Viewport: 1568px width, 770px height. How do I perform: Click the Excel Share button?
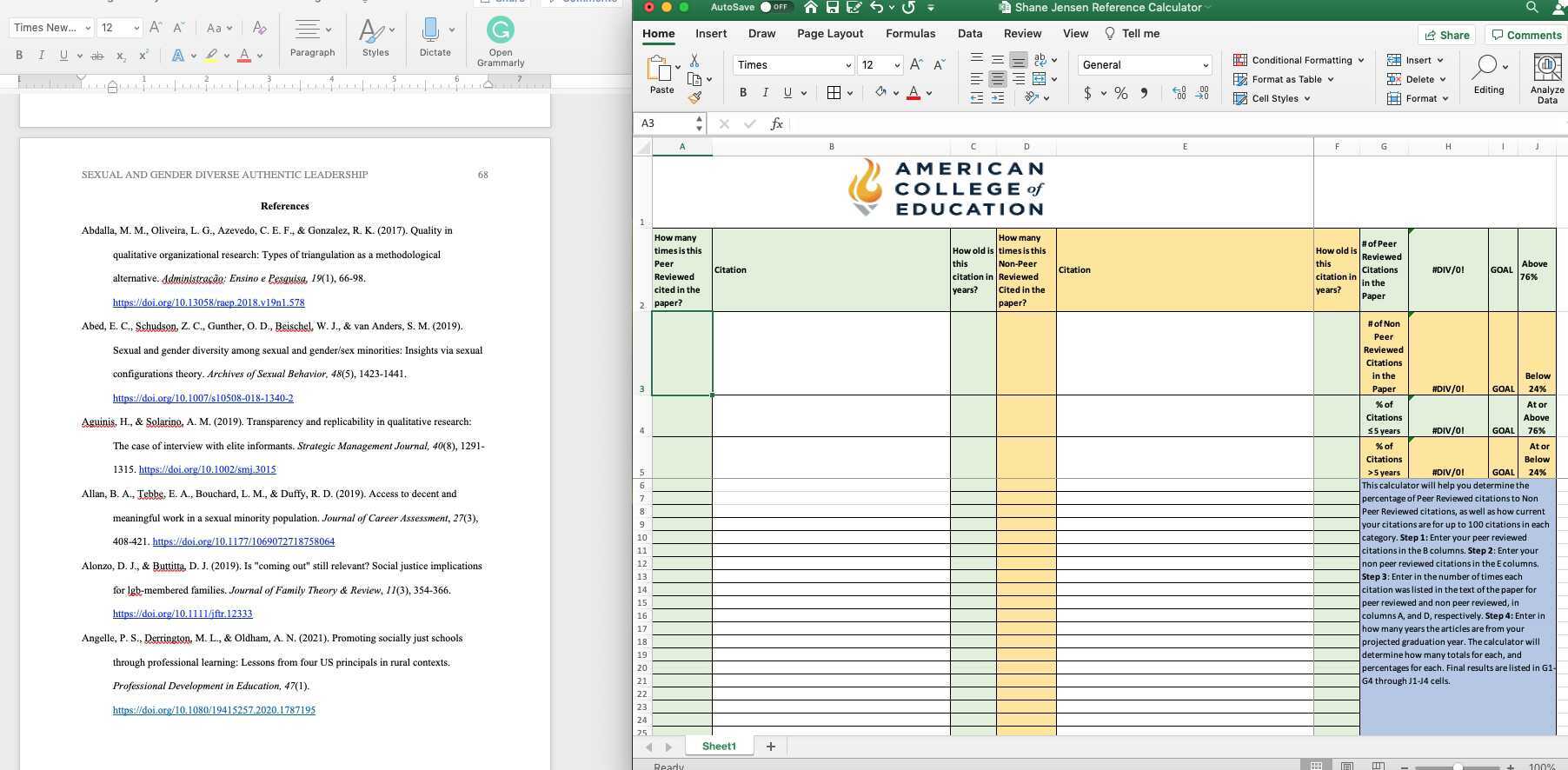tap(1446, 35)
